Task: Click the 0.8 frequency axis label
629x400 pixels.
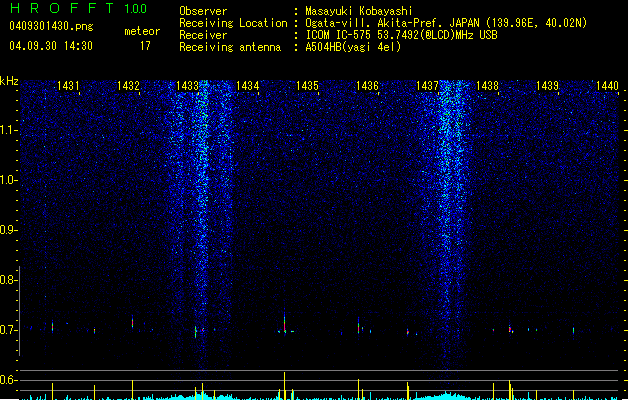Action: [x=8, y=280]
